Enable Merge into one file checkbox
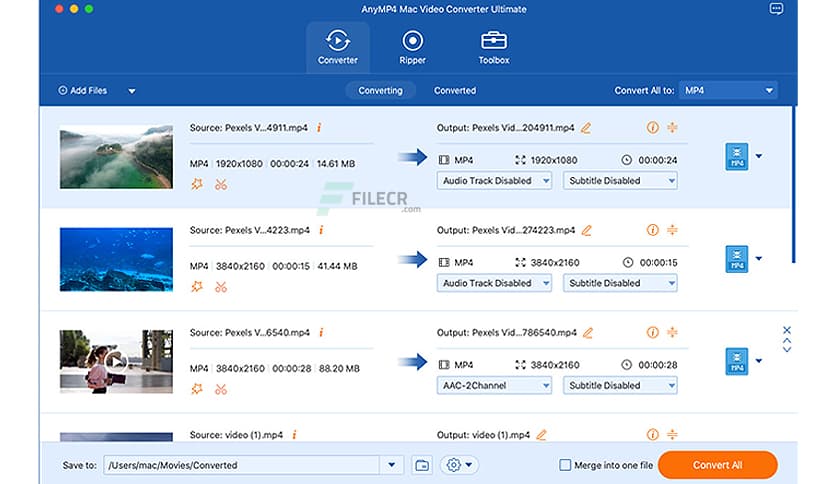The image size is (836, 484). pos(565,465)
